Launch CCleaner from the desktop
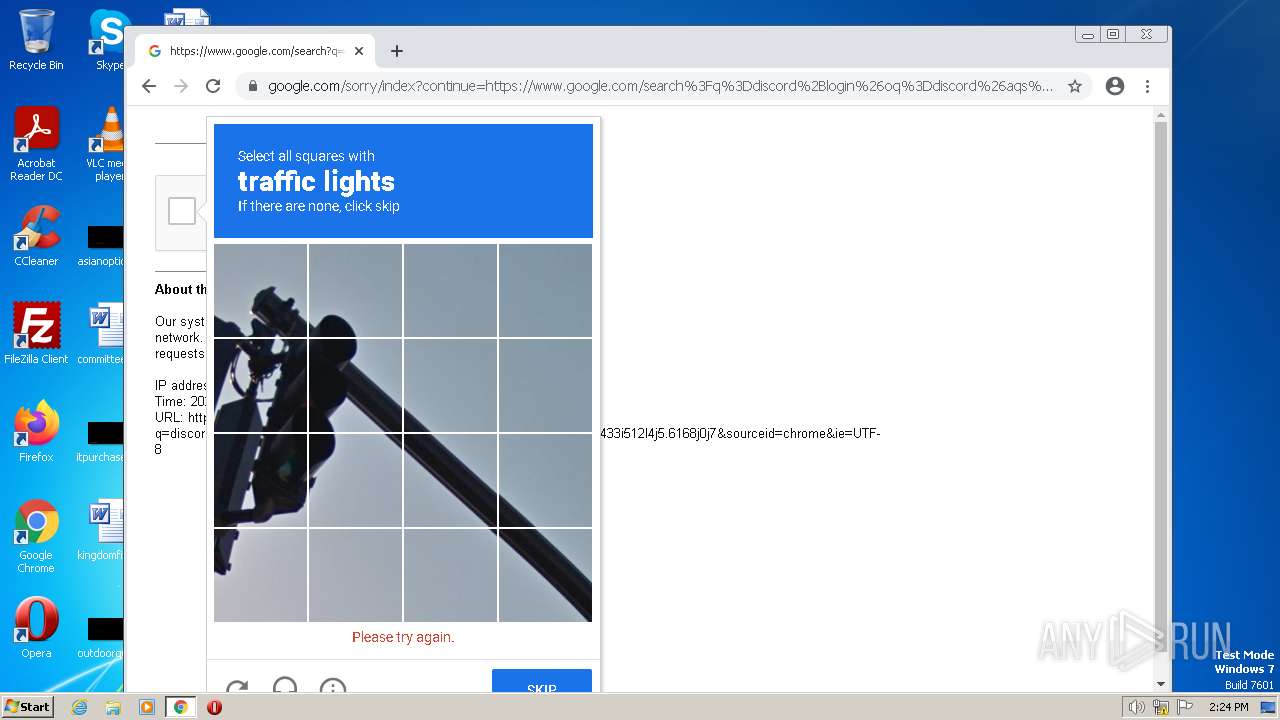 [x=36, y=237]
